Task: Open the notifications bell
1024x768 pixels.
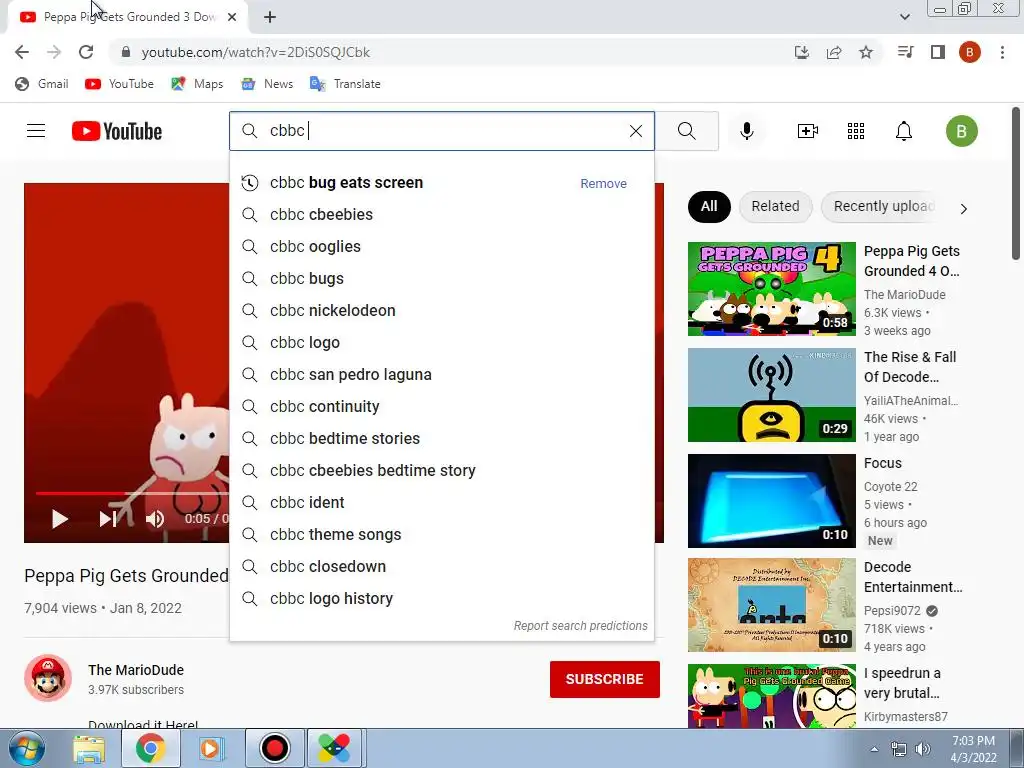Action: (904, 131)
